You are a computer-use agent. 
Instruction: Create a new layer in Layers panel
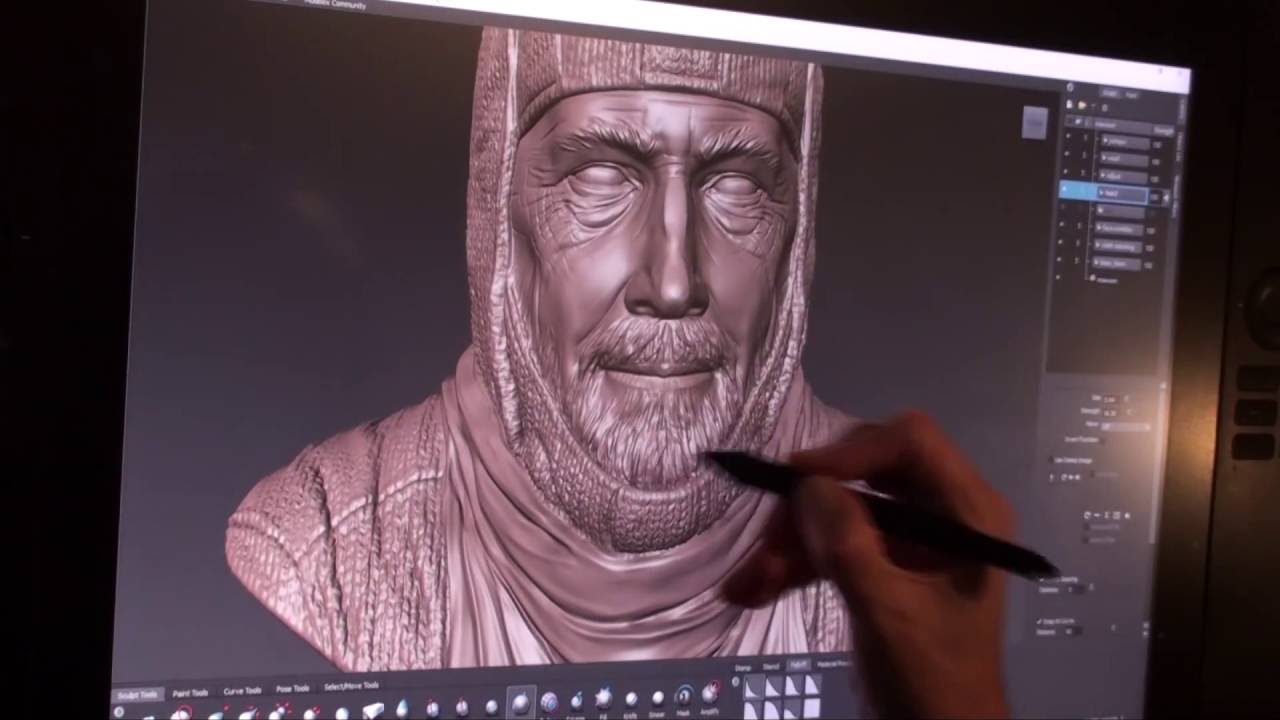point(1069,104)
